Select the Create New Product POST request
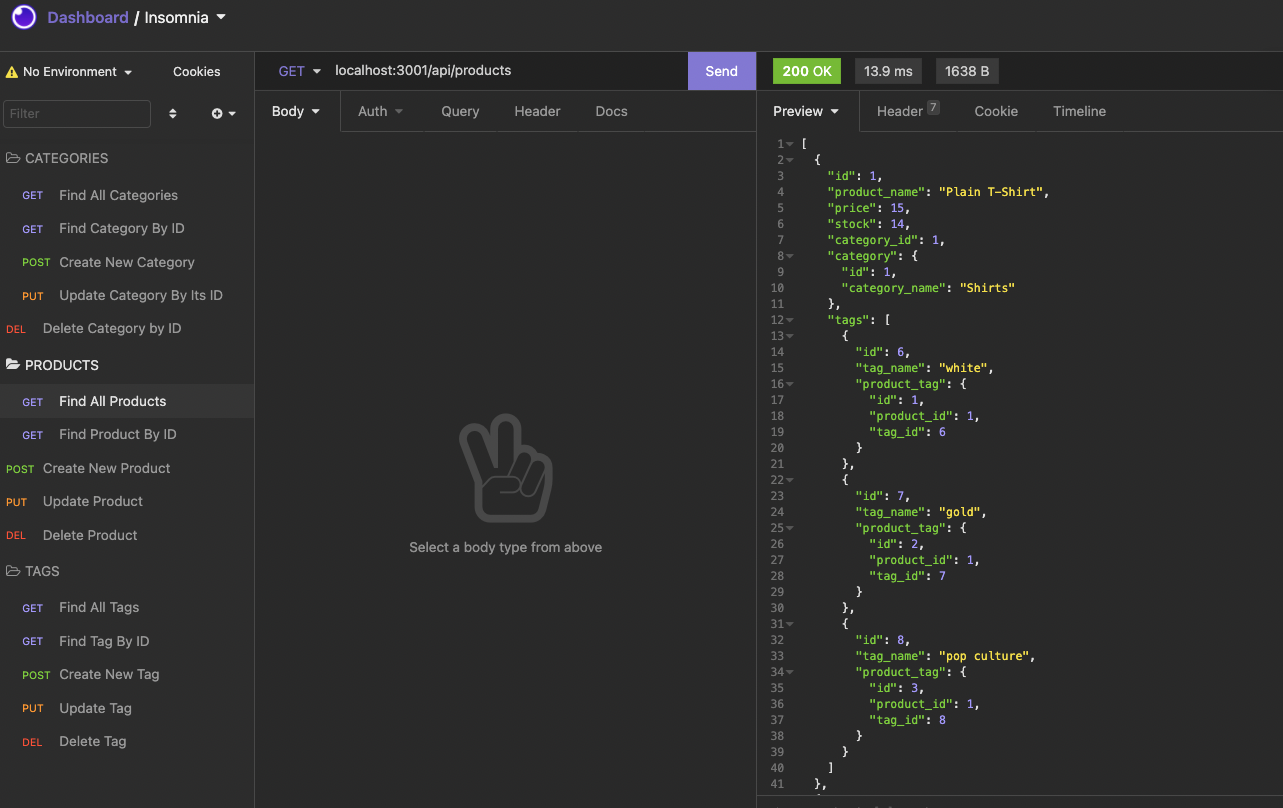1283x808 pixels. coord(106,468)
